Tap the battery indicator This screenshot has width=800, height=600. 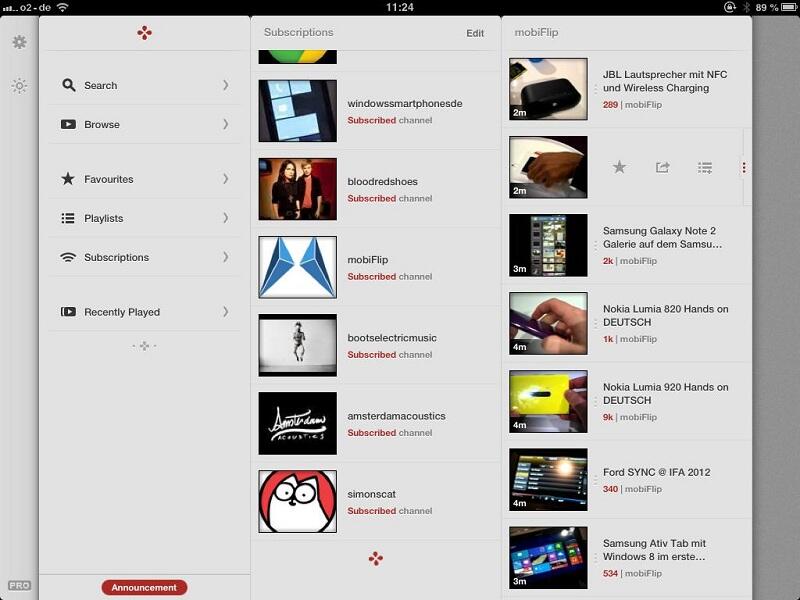pyautogui.click(x=790, y=7)
